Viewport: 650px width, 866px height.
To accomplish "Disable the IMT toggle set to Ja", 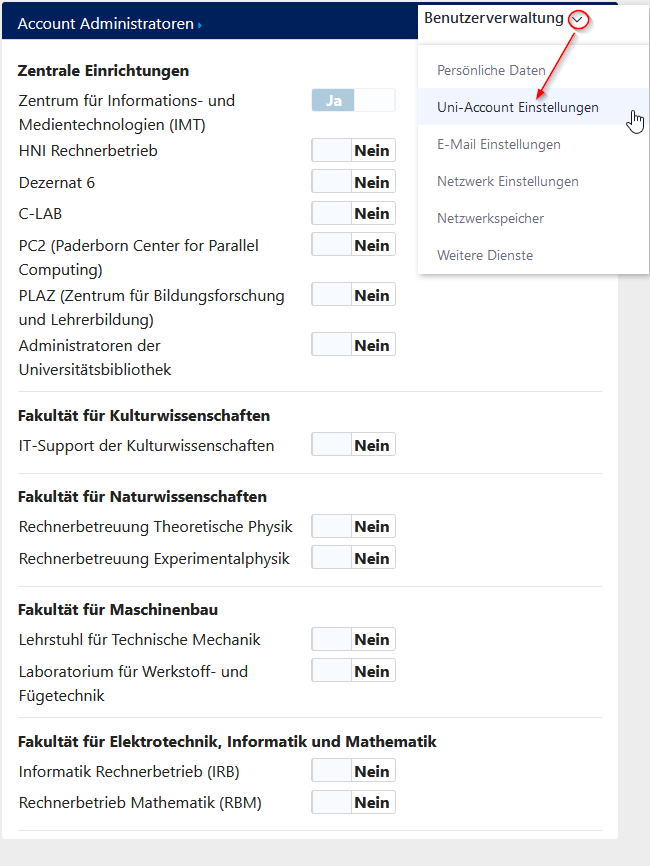I will tap(353, 101).
